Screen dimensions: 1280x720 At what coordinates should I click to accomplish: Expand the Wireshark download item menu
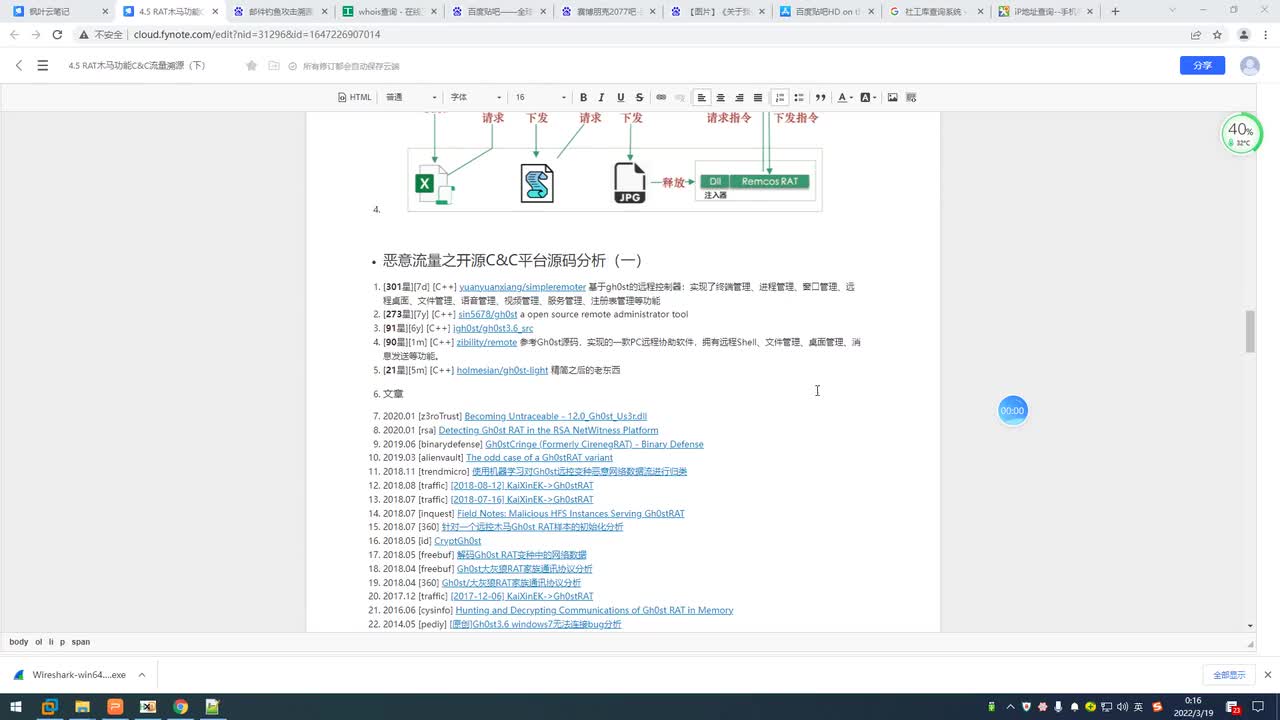[x=142, y=675]
